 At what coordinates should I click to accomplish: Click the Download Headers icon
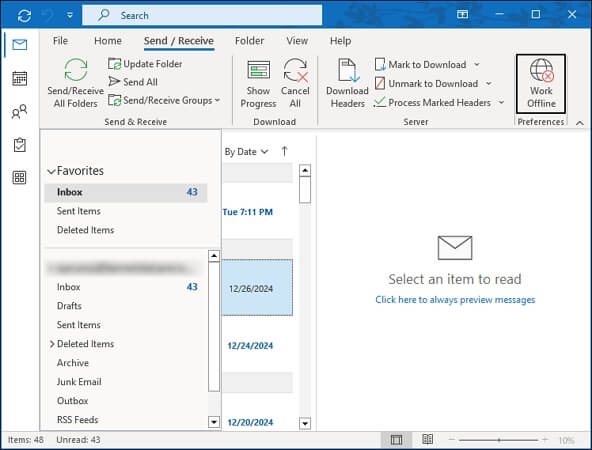pos(347,70)
